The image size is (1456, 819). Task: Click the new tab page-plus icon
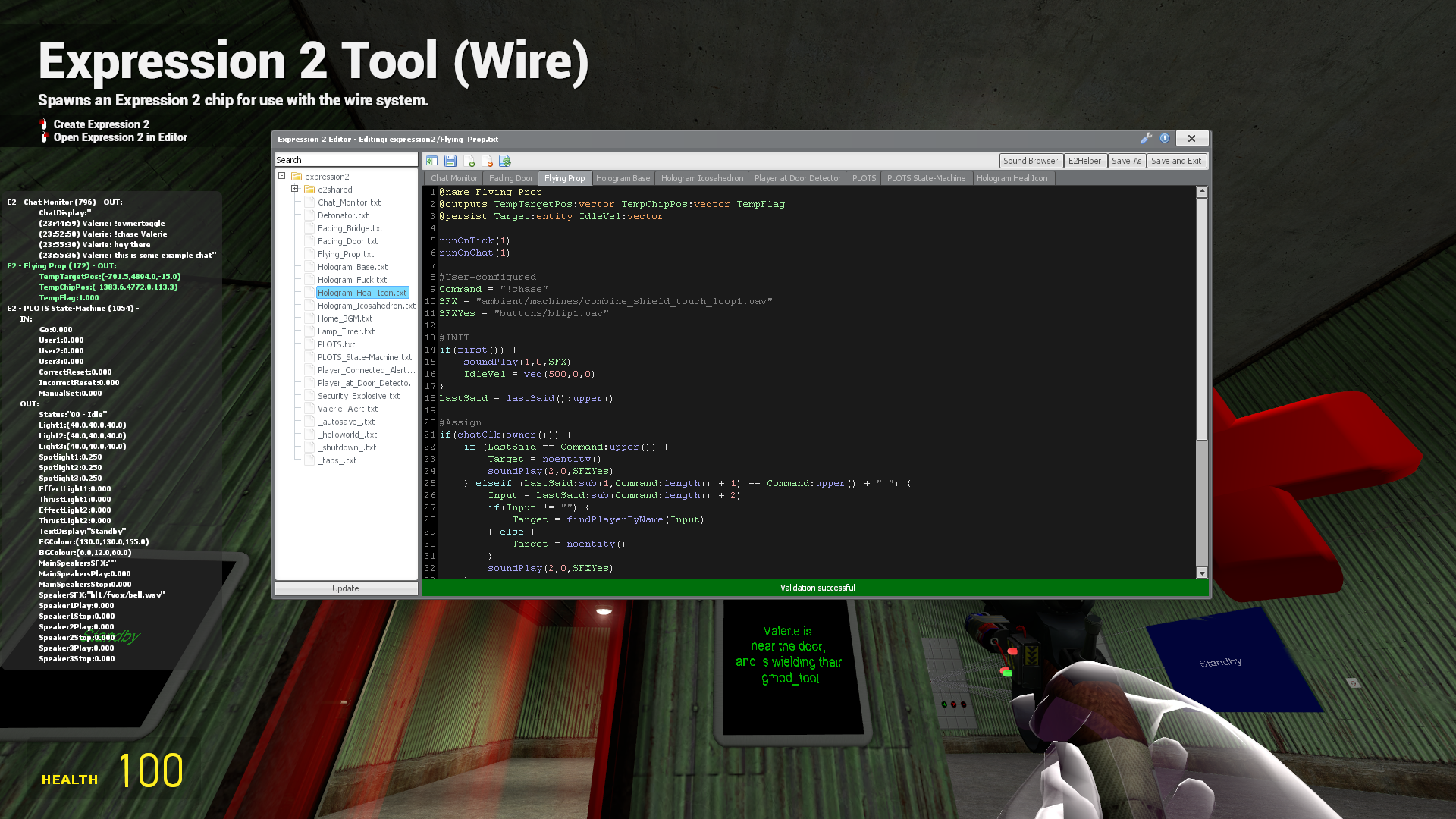click(469, 161)
